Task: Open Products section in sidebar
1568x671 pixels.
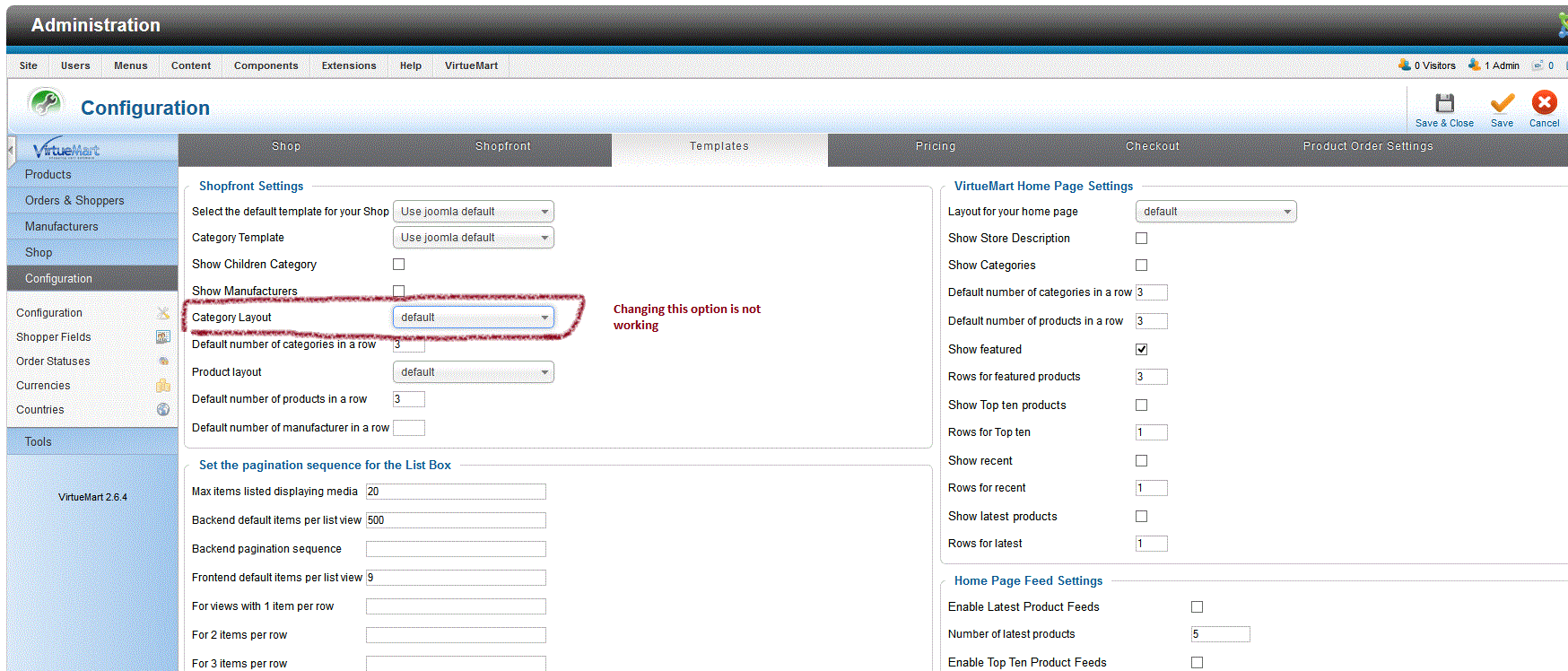Action: click(92, 175)
